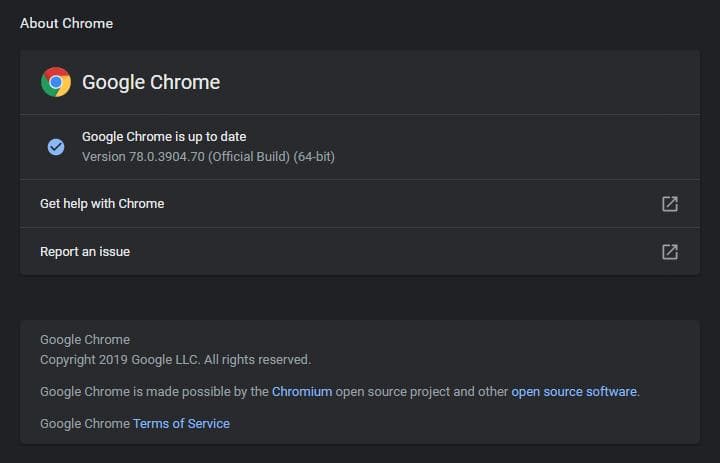
Task: Open Get help with Chrome
Action: (102, 204)
